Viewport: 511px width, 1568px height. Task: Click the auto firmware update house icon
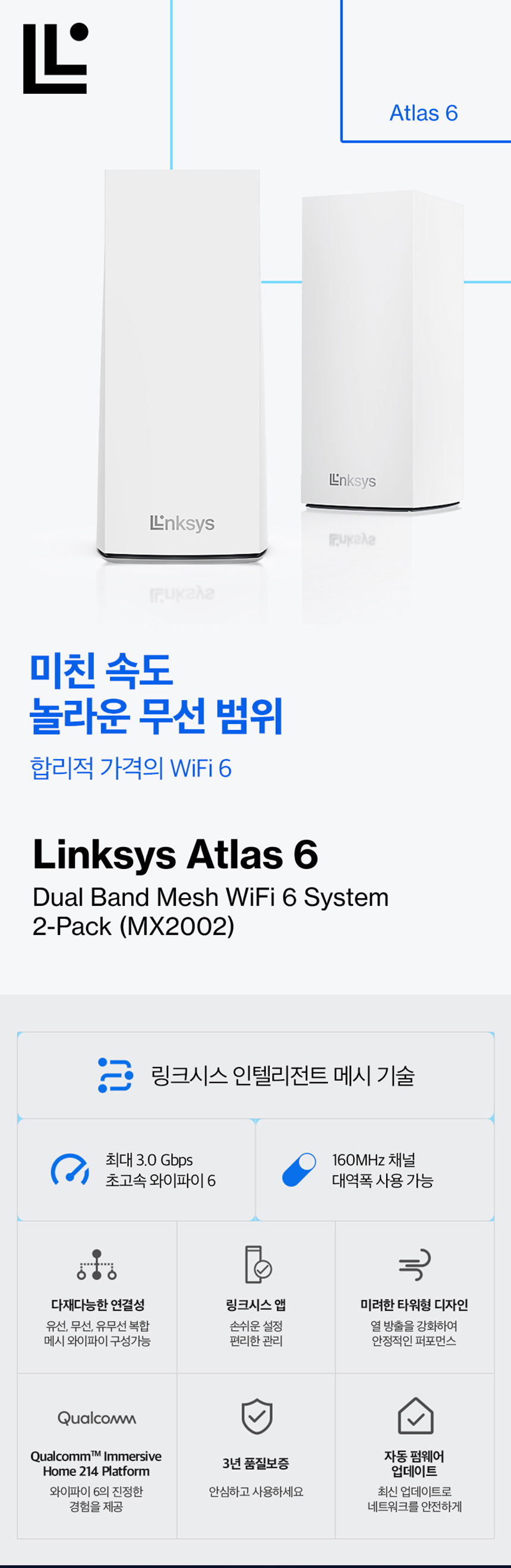click(415, 1416)
